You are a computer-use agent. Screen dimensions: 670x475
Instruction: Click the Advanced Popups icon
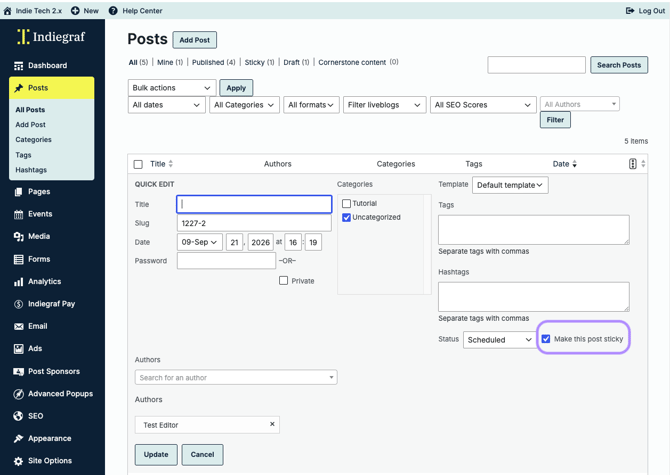click(18, 394)
